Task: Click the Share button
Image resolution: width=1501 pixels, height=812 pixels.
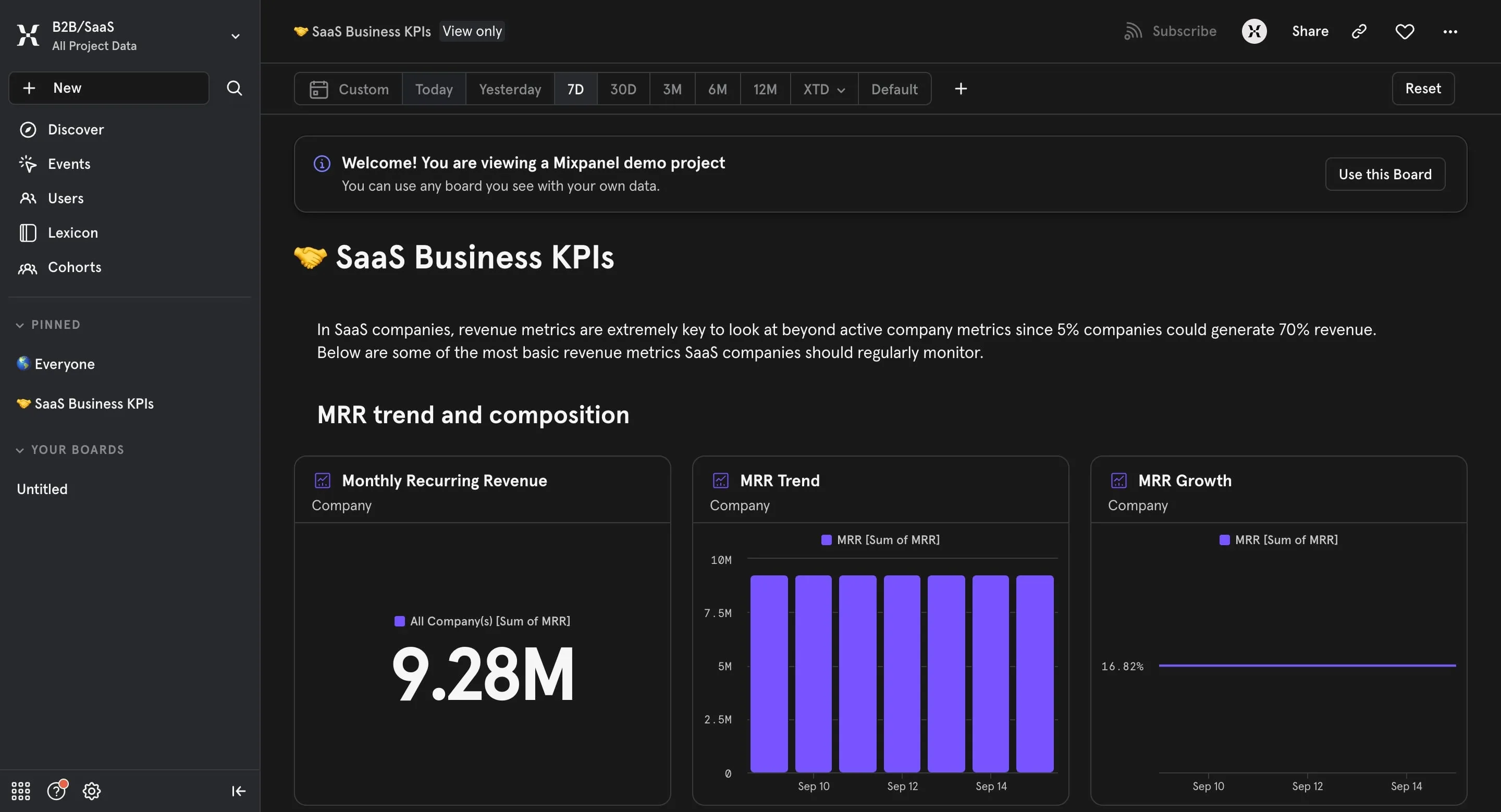Action: point(1310,31)
